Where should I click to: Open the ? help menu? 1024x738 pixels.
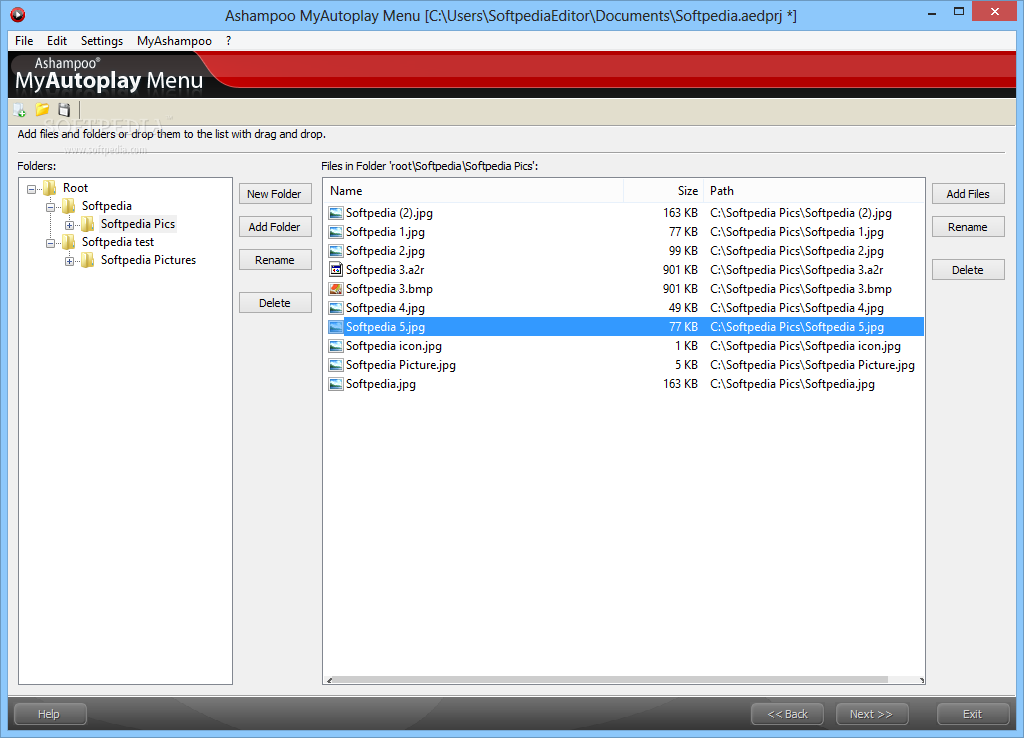229,40
